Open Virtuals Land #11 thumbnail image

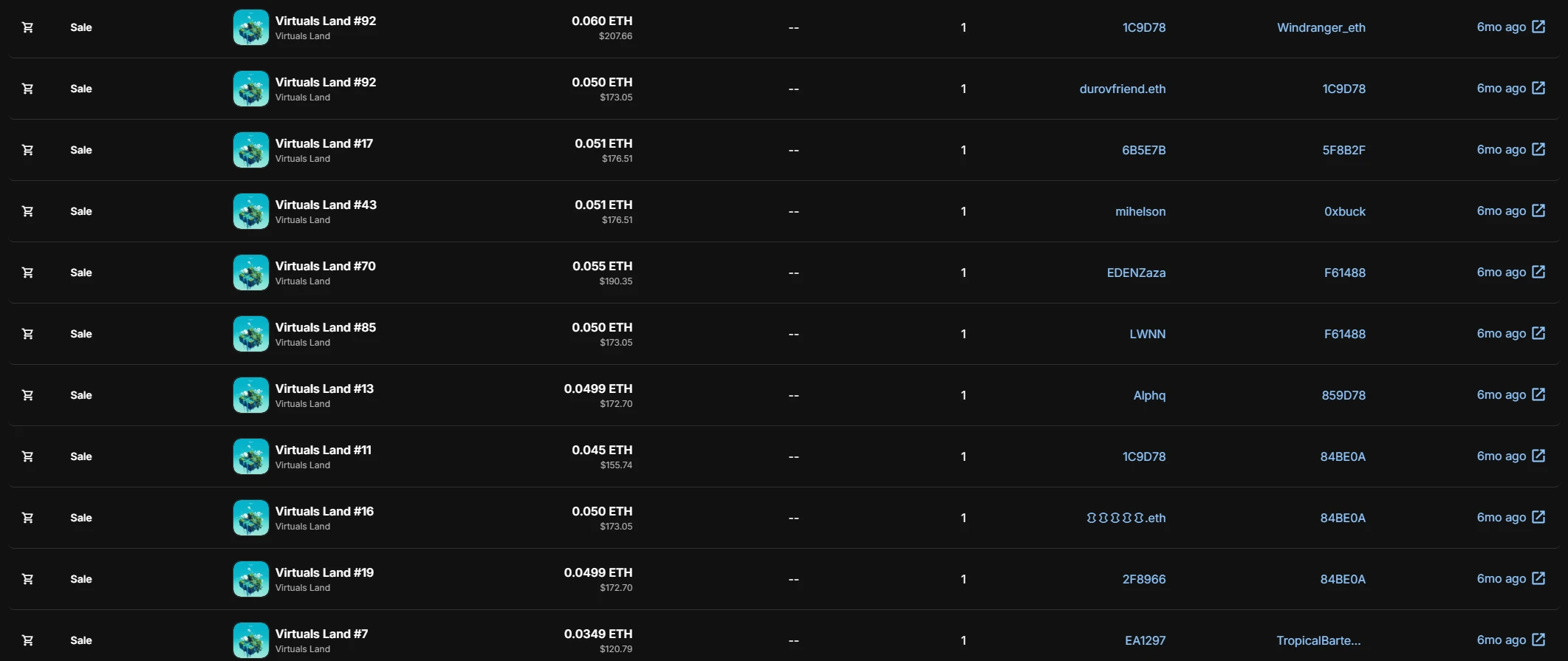(x=251, y=456)
